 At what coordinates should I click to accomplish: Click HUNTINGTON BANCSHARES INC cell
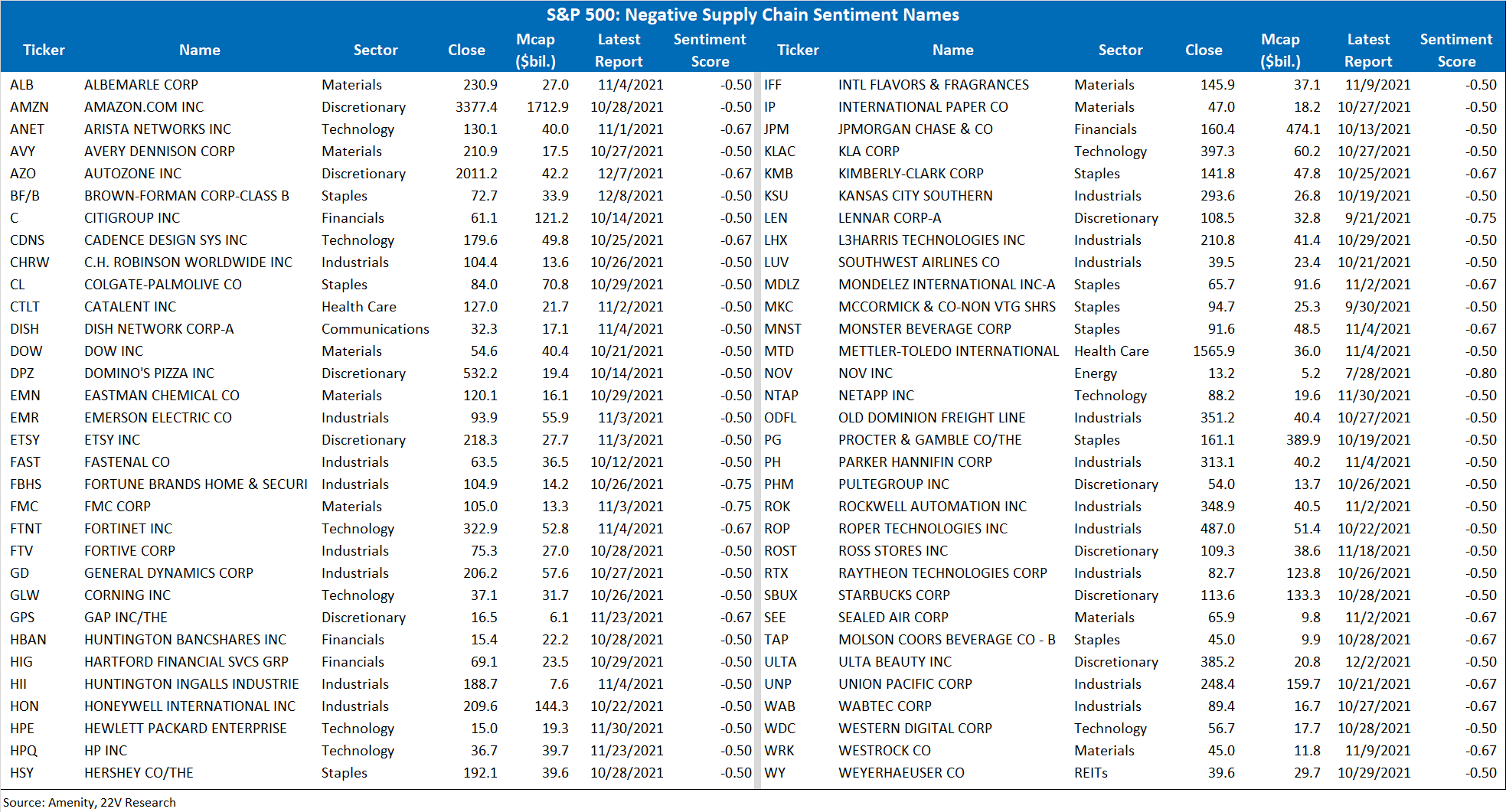click(185, 640)
